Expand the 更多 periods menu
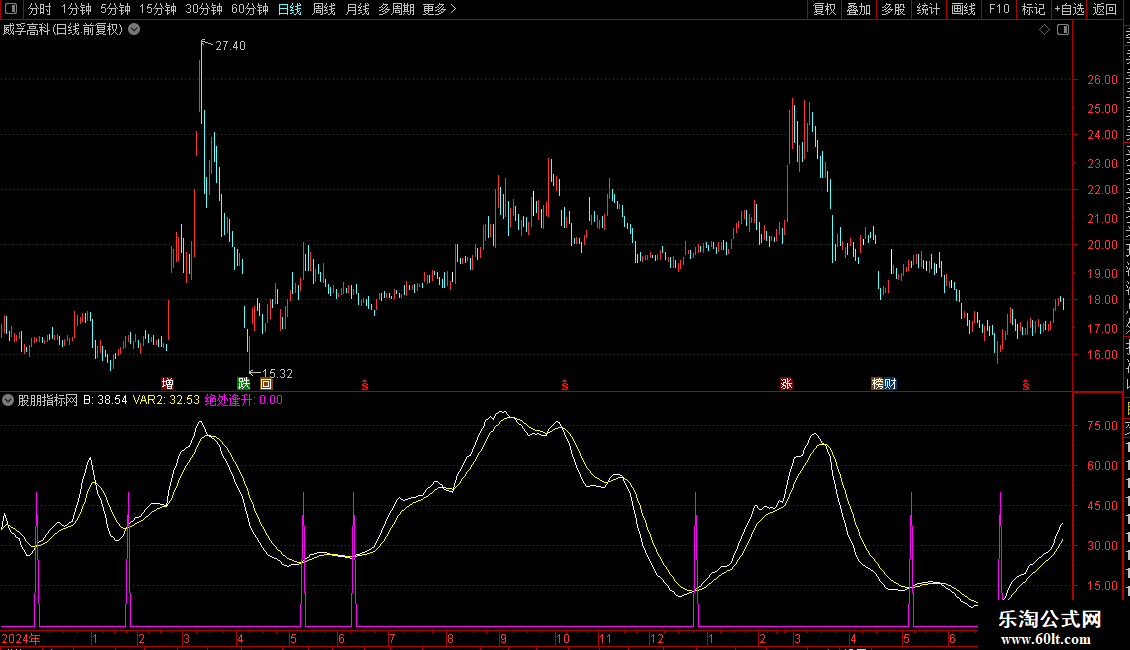The image size is (1130, 650). point(439,9)
